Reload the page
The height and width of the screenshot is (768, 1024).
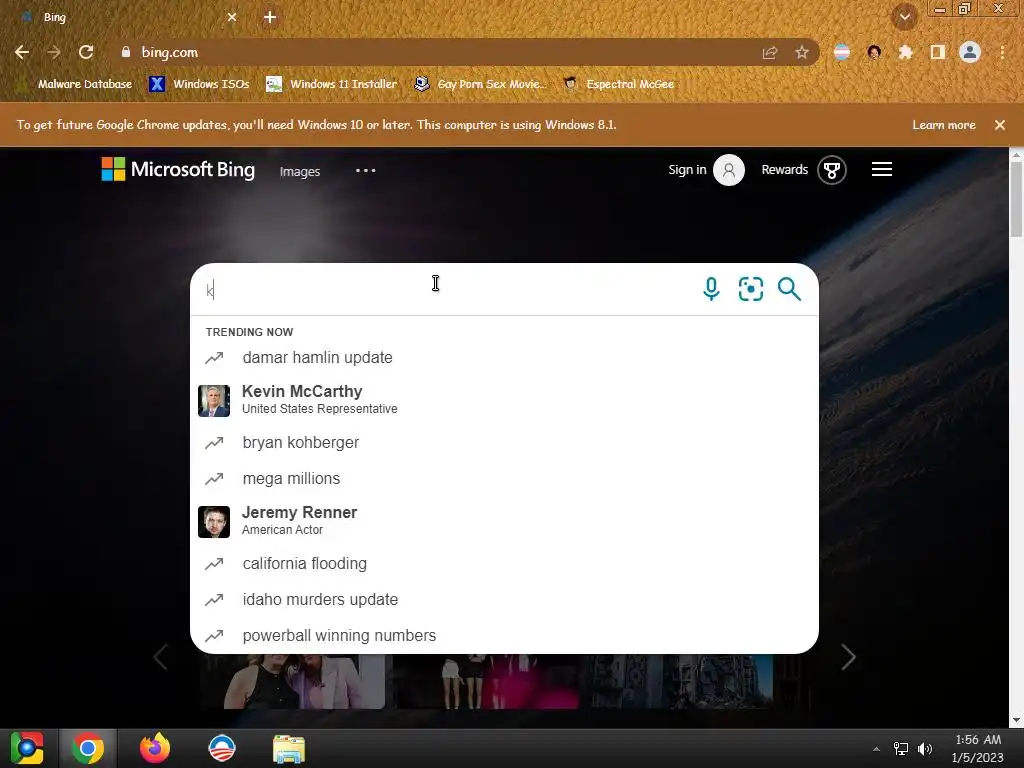(x=86, y=52)
